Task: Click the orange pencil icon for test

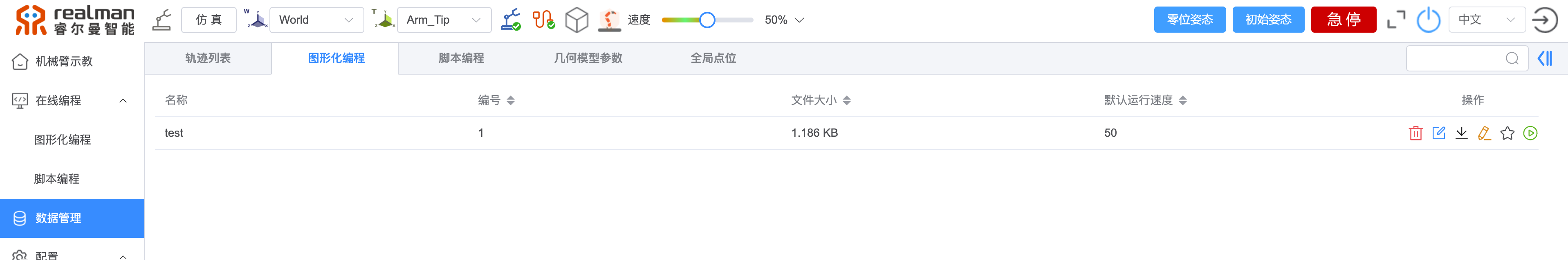Action: pos(1484,133)
